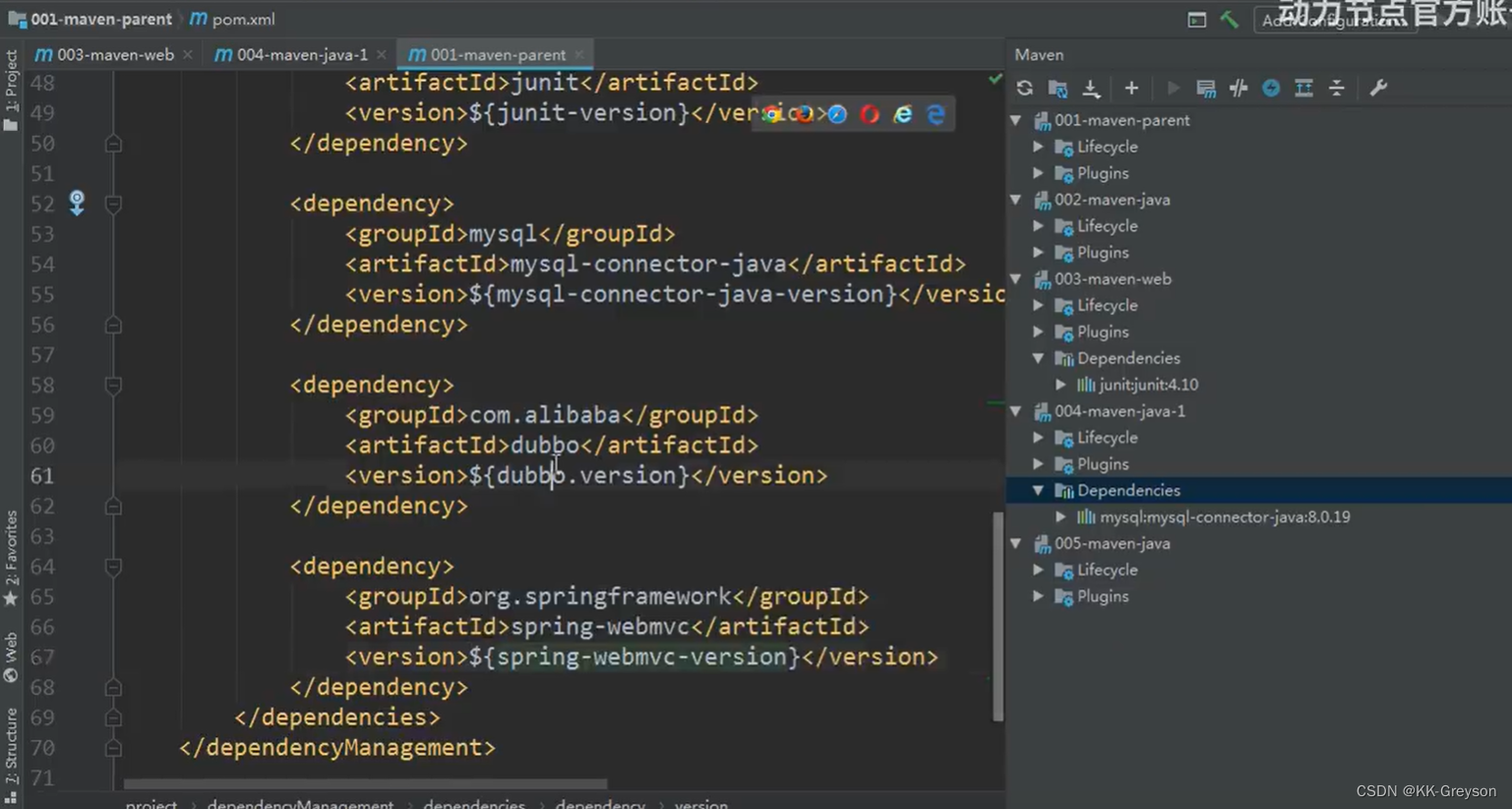The height and width of the screenshot is (809, 1512).
Task: Execute Maven goal icon
Action: click(1205, 89)
